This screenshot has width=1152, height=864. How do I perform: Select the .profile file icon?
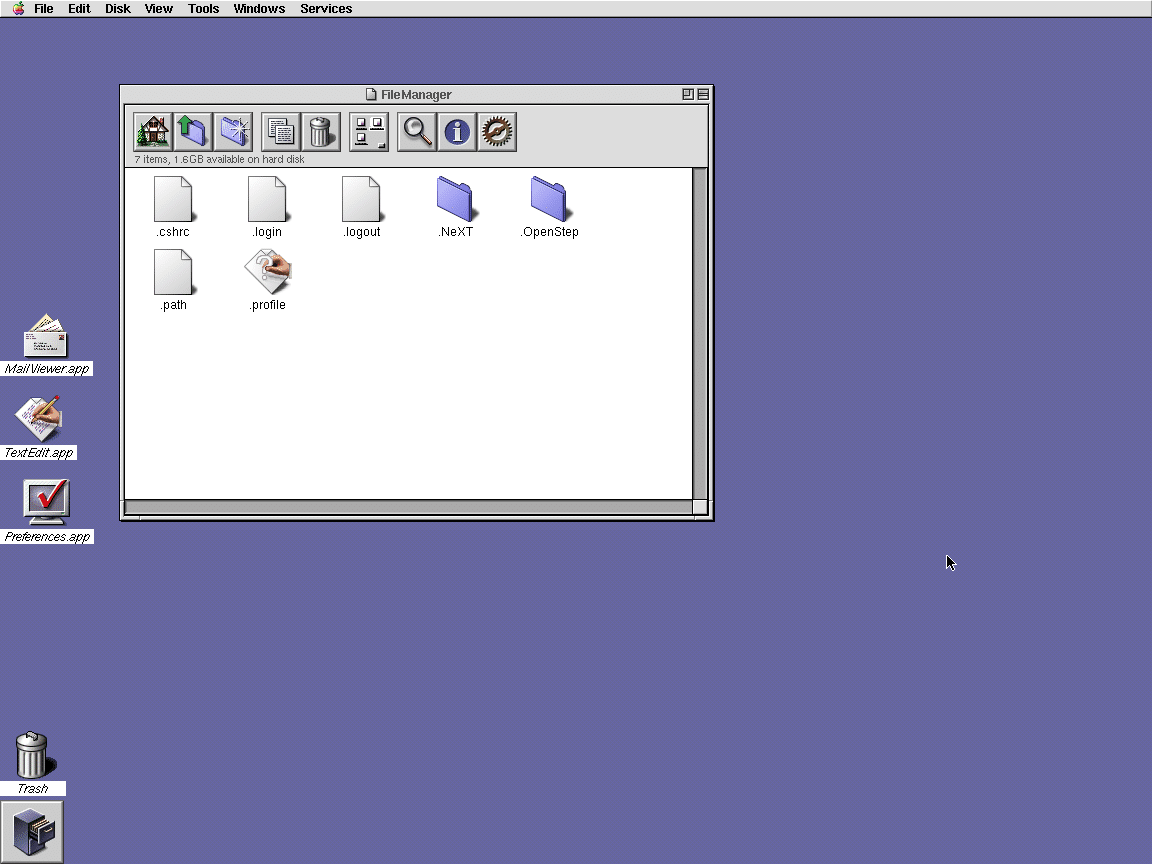click(267, 272)
